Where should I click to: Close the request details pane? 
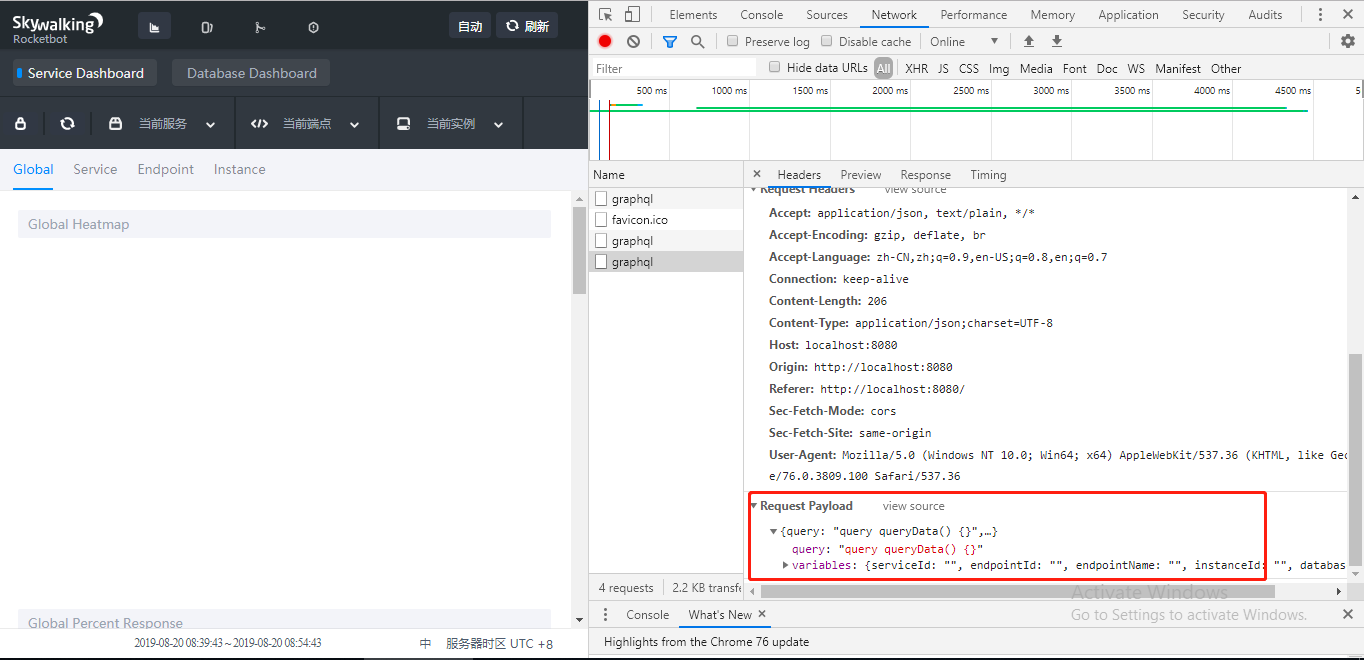[757, 174]
